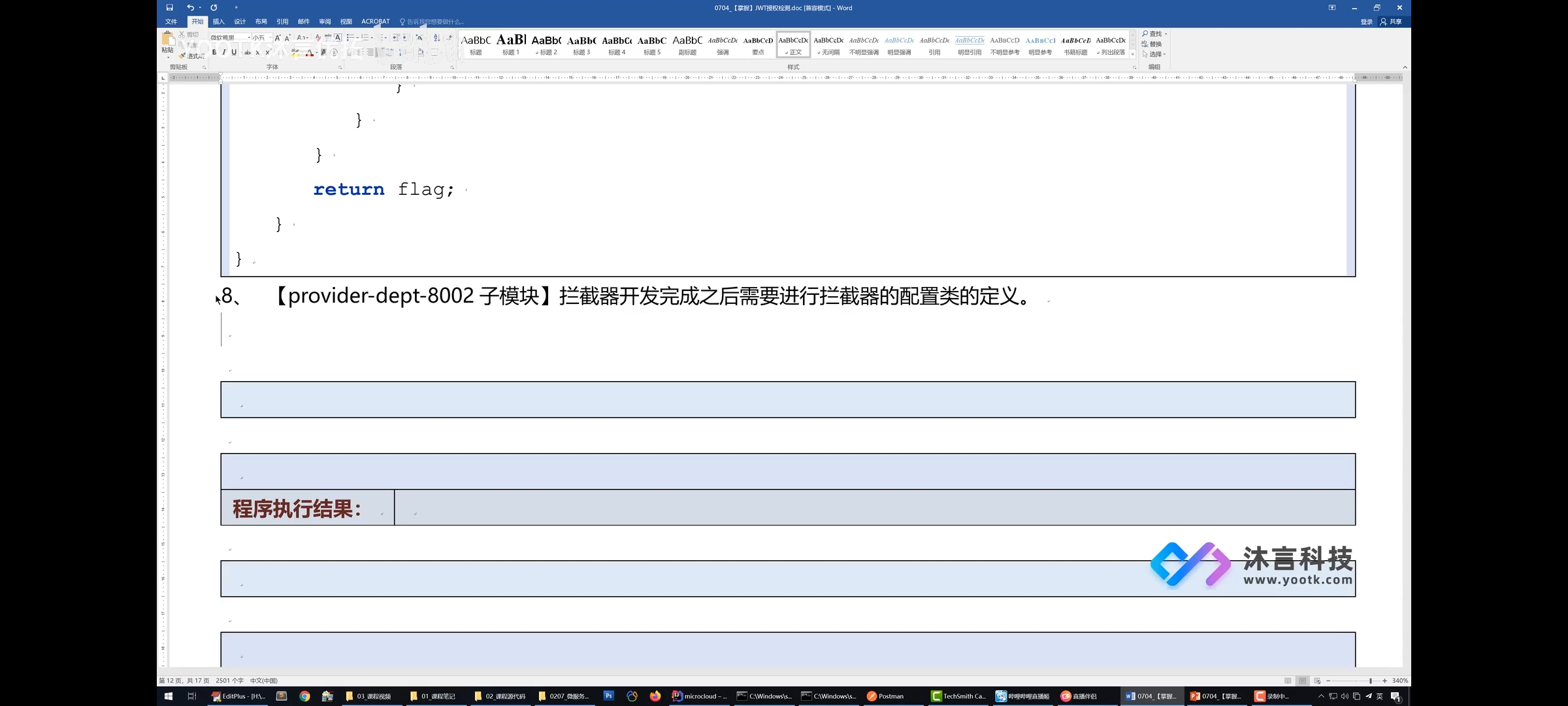1568x706 pixels.
Task: Toggle Bold formatting
Action: coord(214,52)
